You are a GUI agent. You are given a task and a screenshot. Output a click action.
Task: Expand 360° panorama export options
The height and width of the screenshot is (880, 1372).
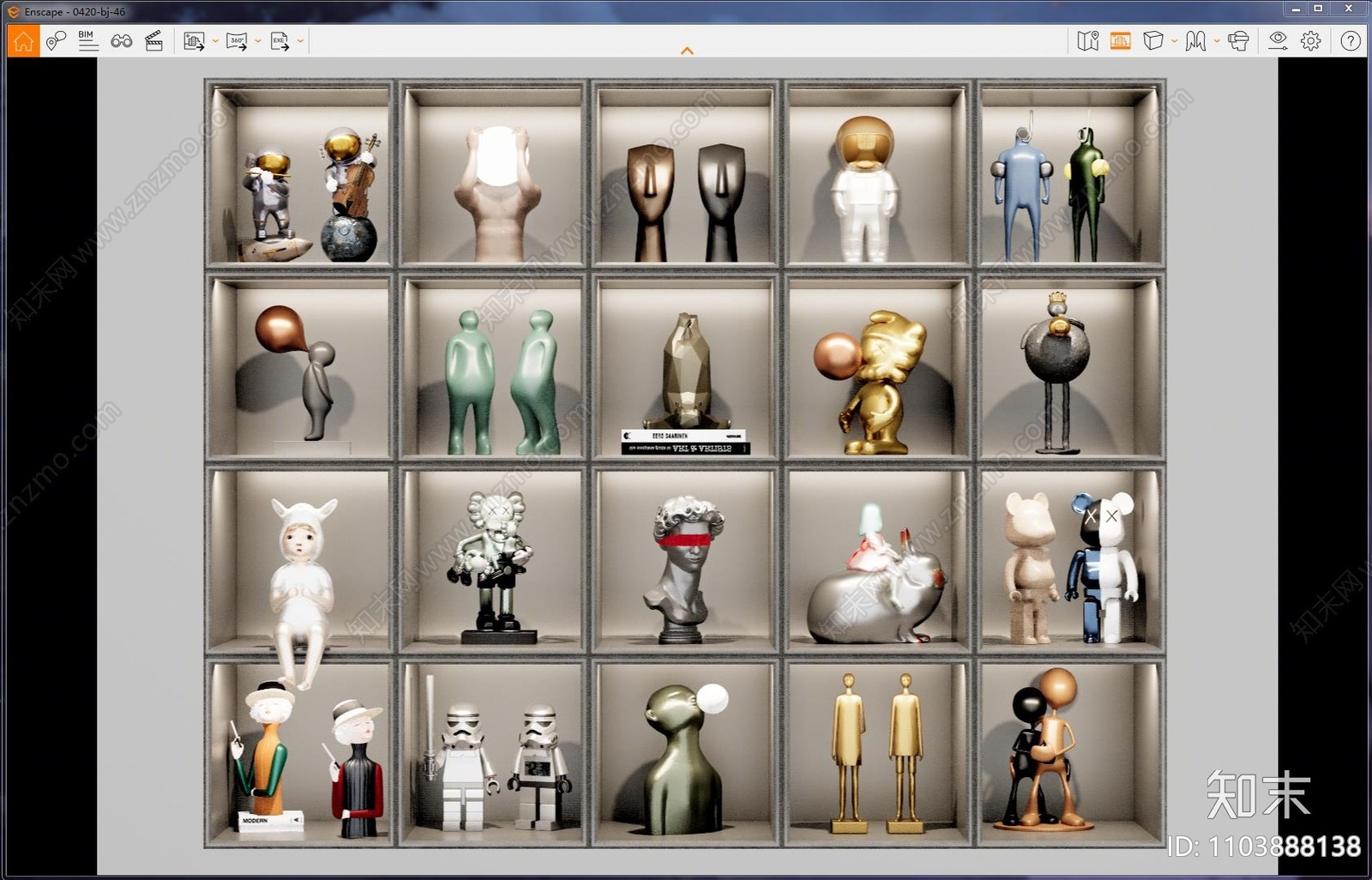coord(257,41)
